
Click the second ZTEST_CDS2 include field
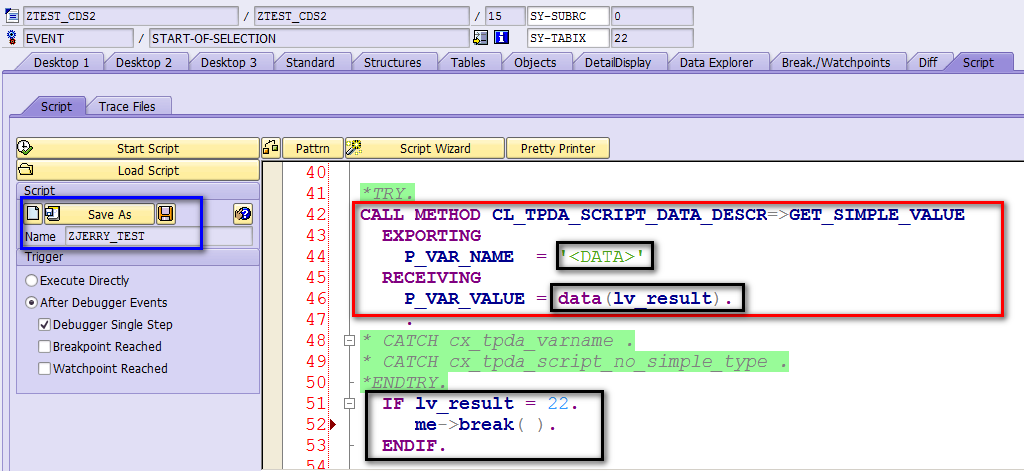click(361, 16)
